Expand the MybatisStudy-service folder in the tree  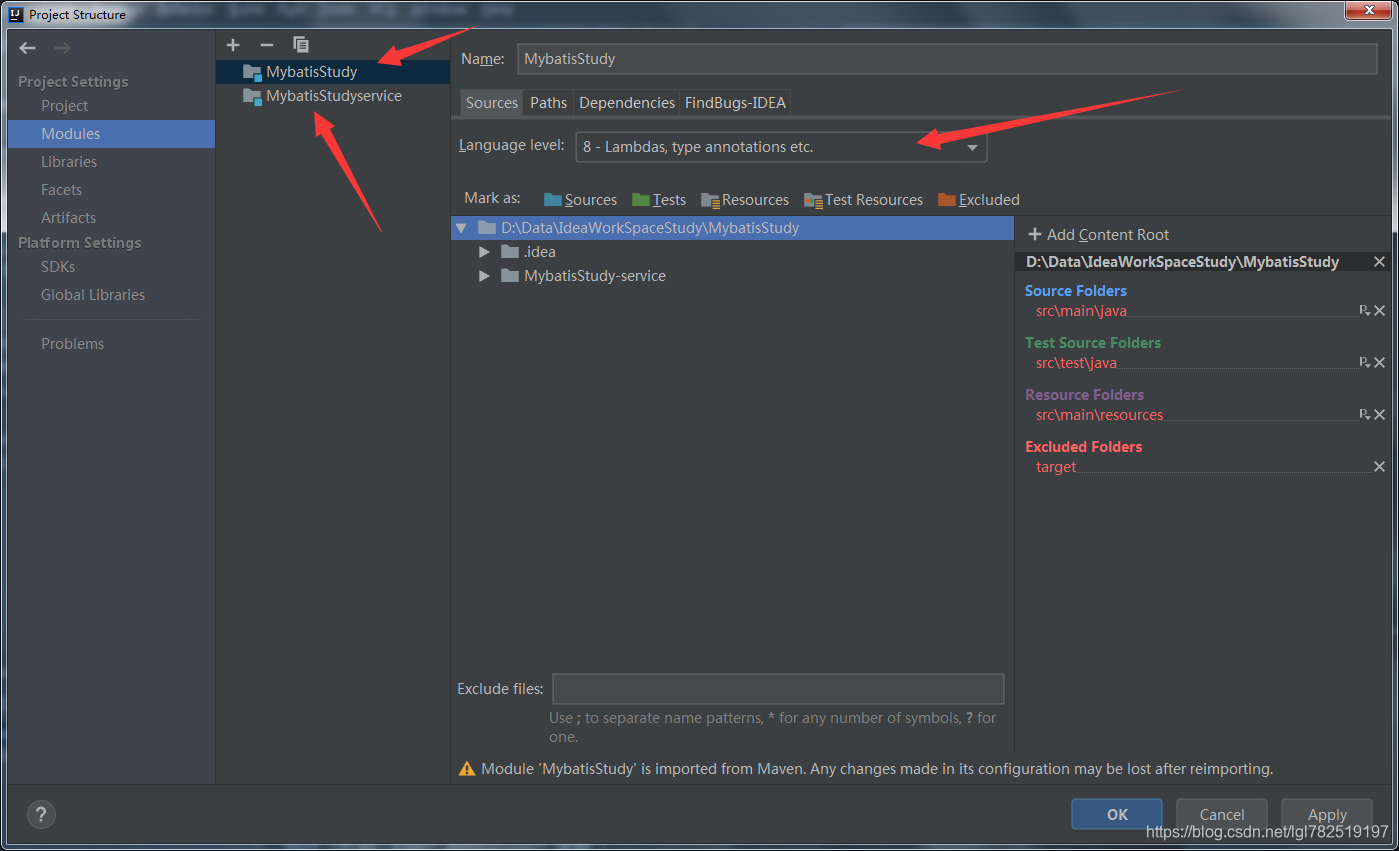click(484, 275)
